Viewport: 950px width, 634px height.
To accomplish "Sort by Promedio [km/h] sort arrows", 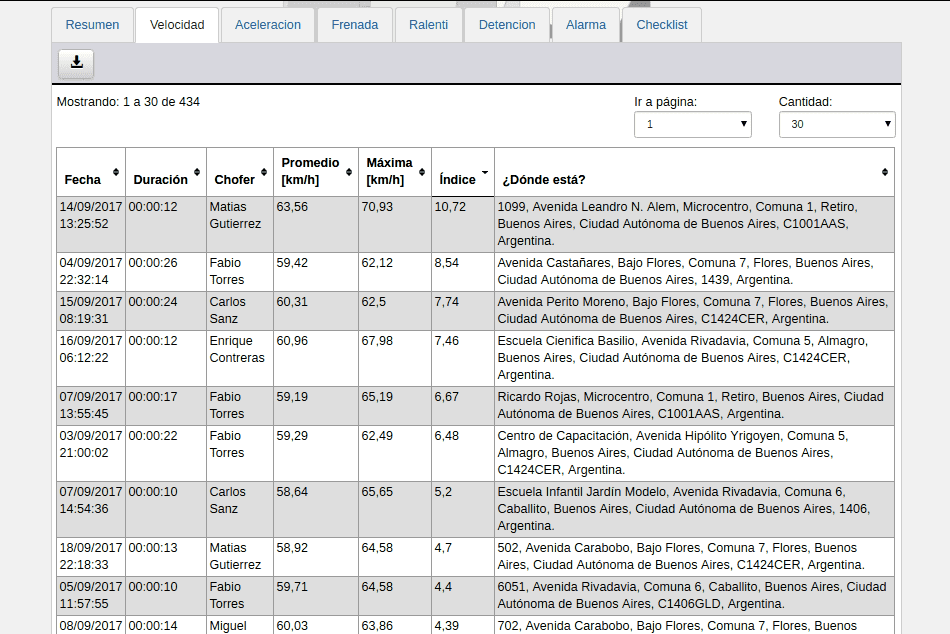I will click(349, 172).
